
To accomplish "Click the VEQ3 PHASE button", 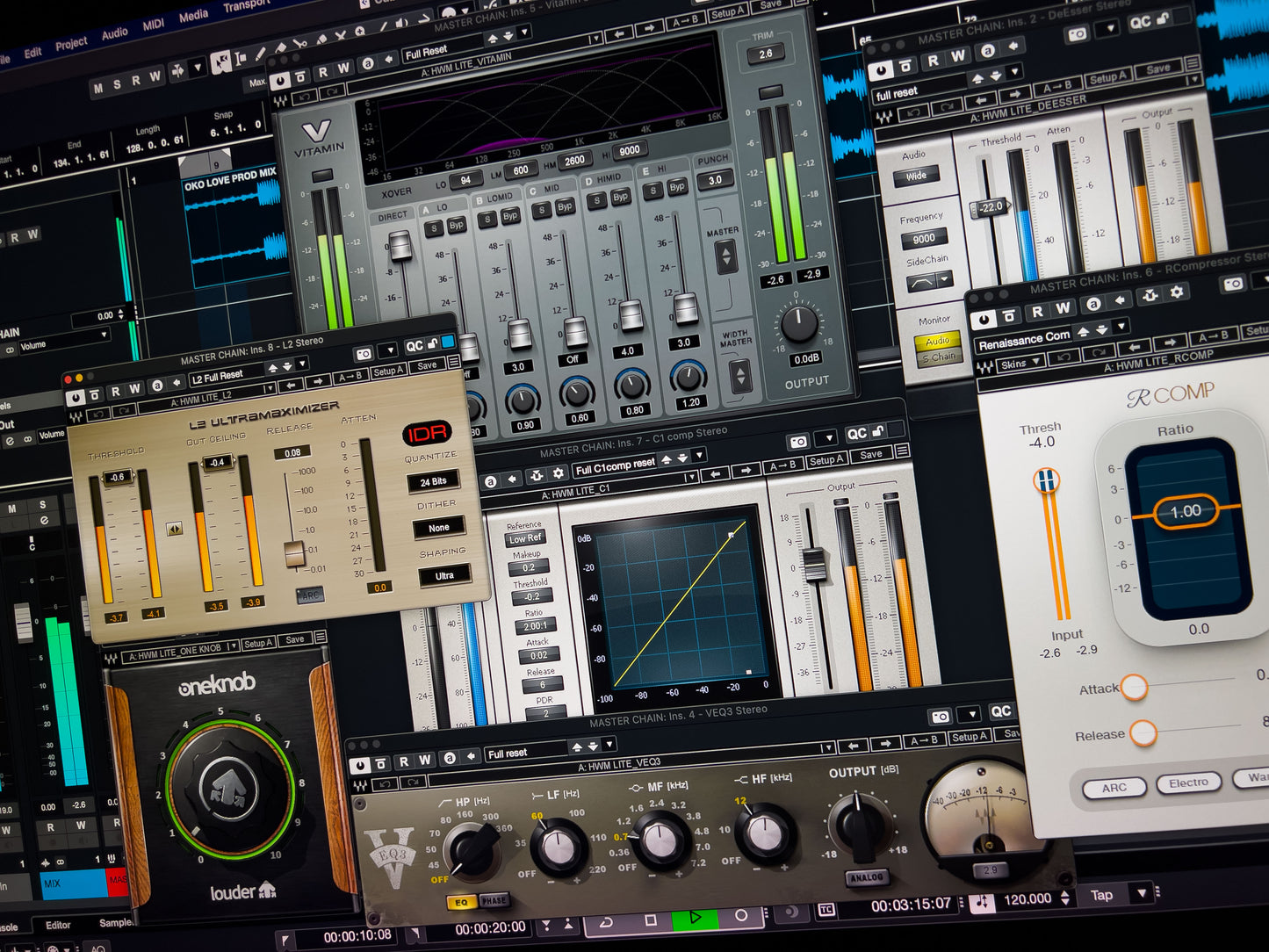I will tap(494, 900).
